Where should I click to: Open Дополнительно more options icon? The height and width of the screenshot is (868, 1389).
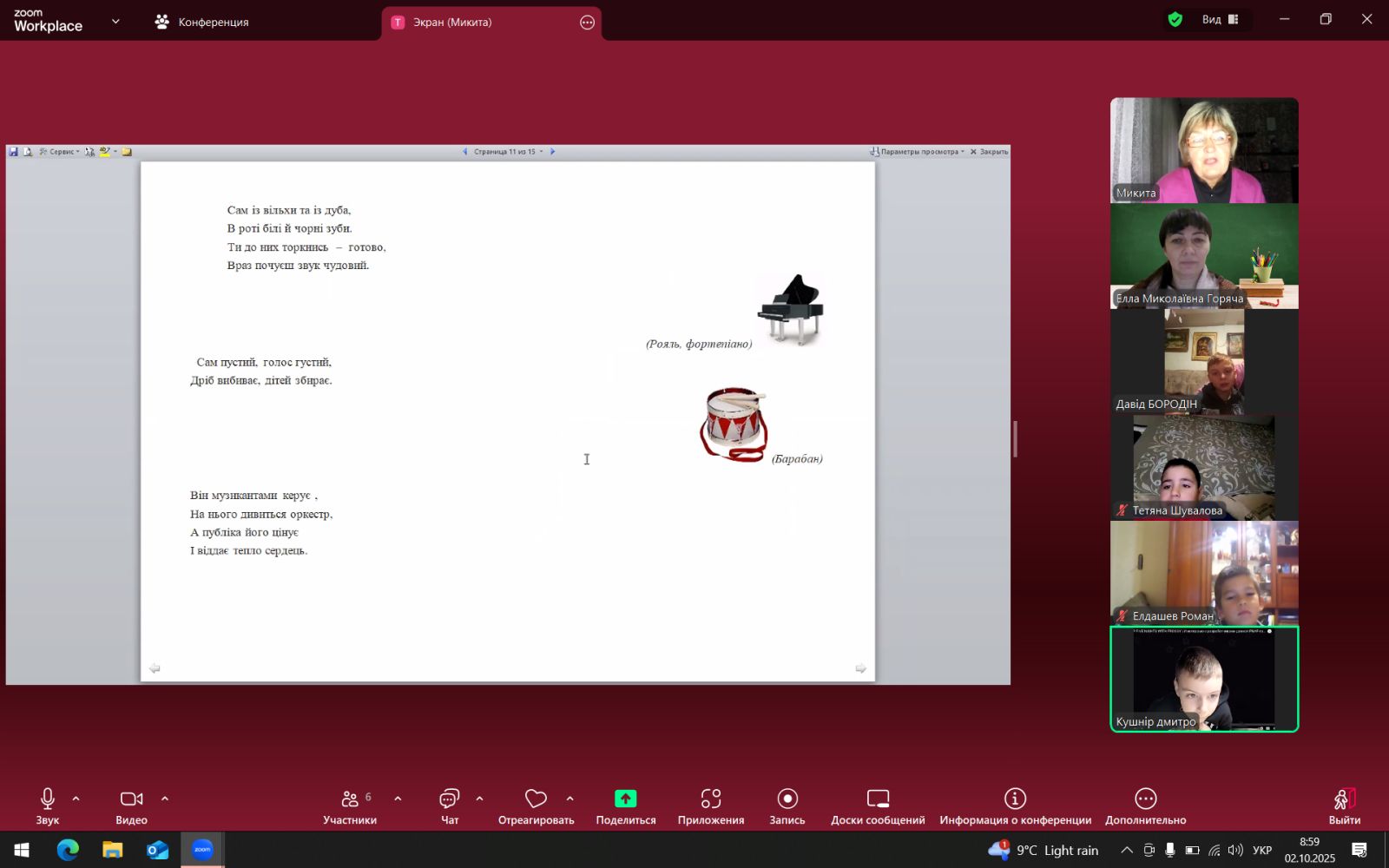1145,799
